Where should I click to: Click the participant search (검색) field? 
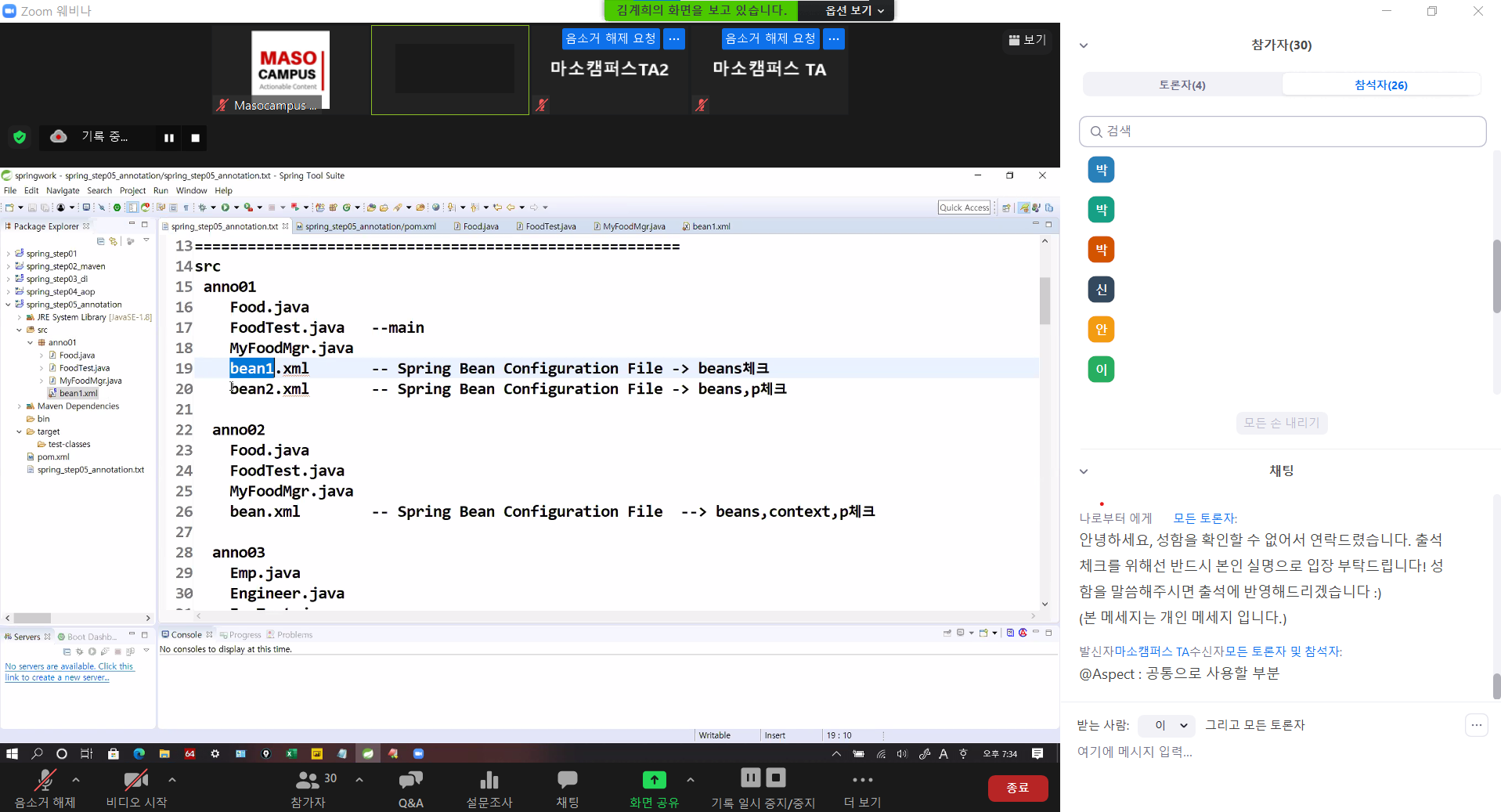1283,132
